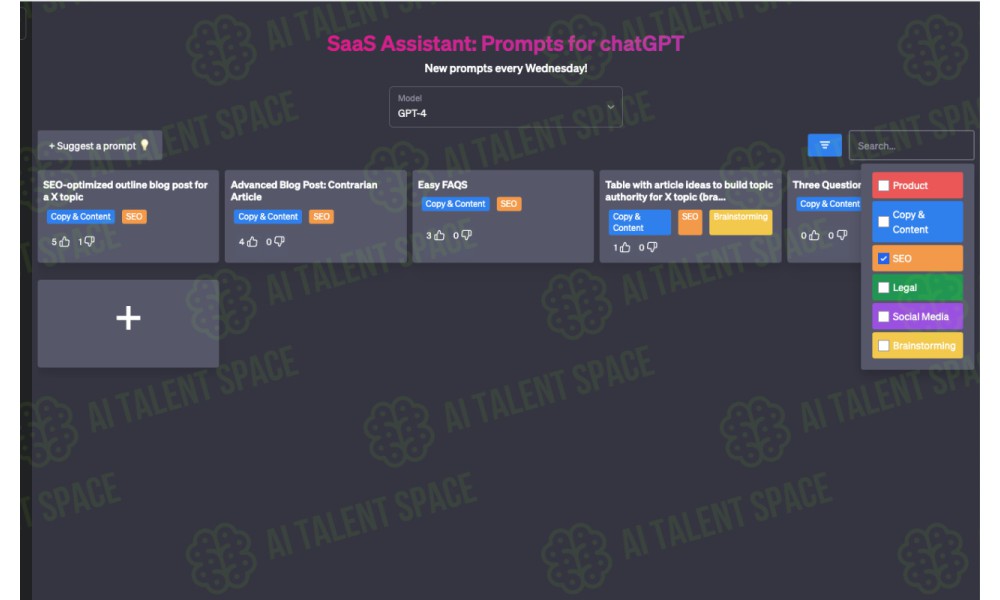Image resolution: width=1000 pixels, height=600 pixels.
Task: Enable the Copy & Content filter checkbox
Action: (x=883, y=222)
